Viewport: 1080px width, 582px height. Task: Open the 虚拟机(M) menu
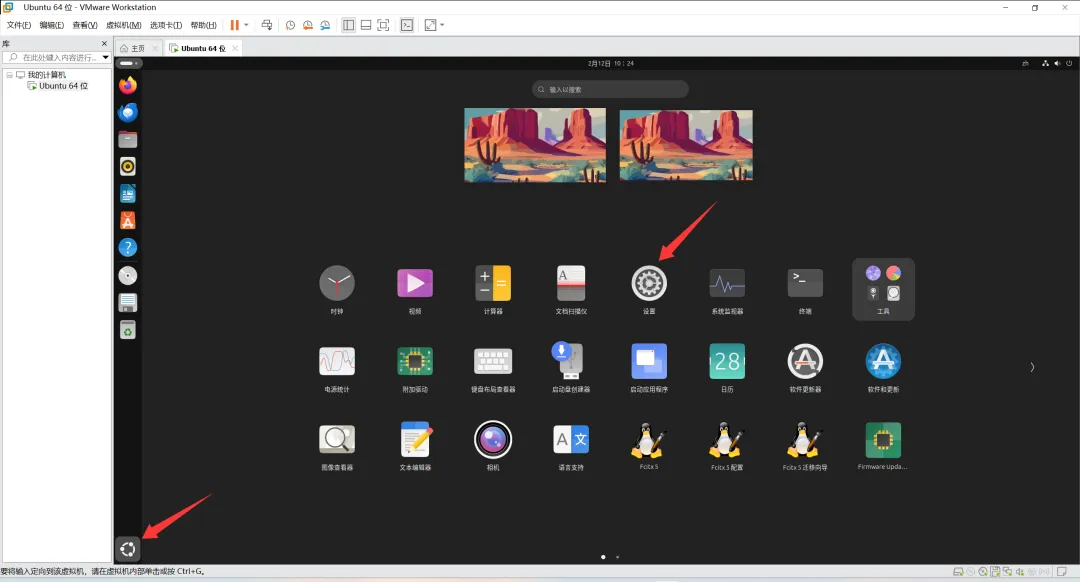(123, 25)
